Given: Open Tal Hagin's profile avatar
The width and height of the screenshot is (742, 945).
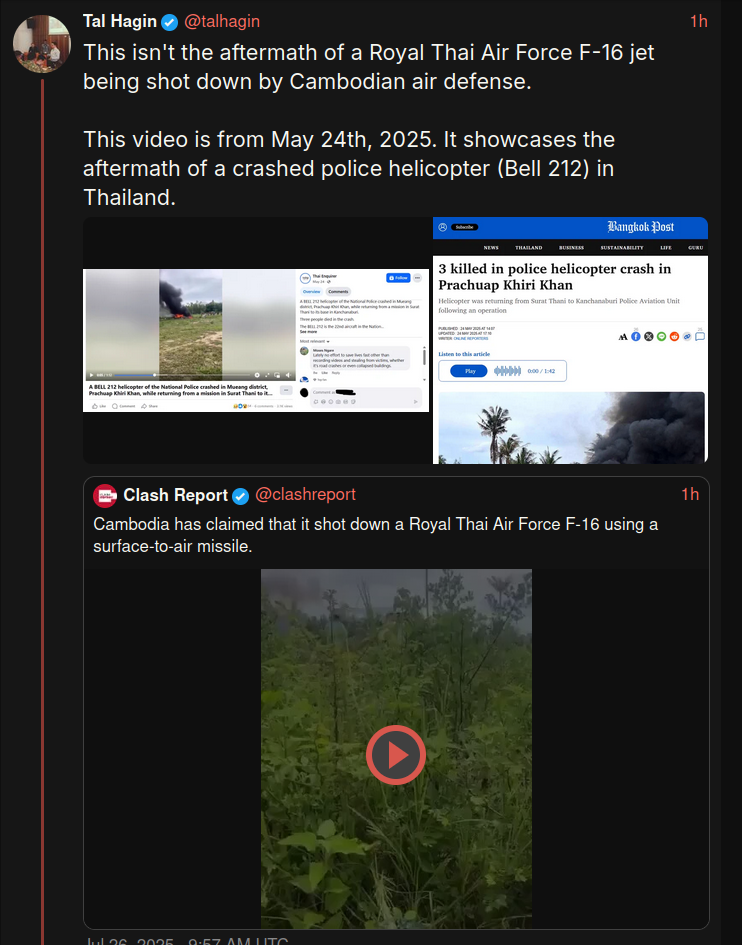Looking at the screenshot, I should click(x=42, y=44).
